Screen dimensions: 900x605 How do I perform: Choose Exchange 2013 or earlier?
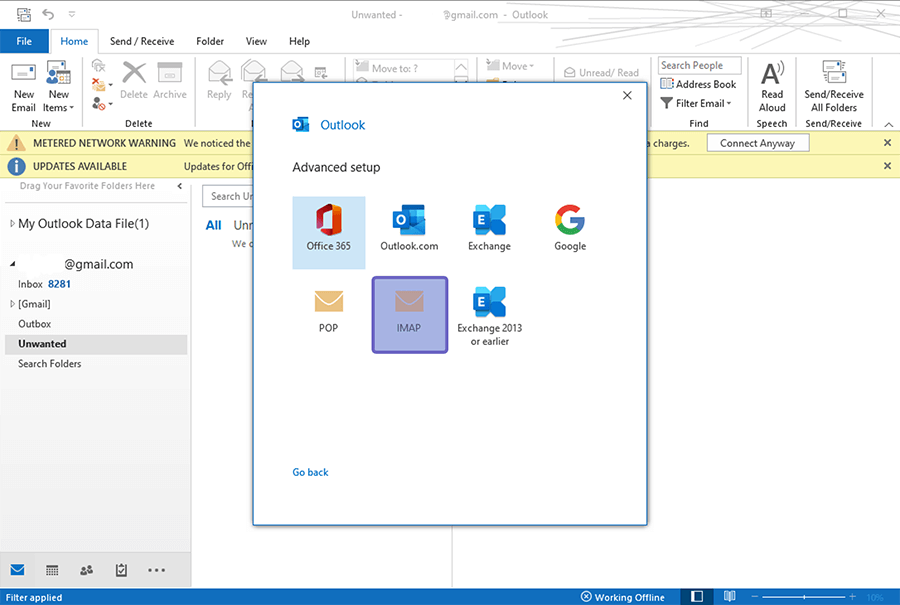click(x=489, y=316)
